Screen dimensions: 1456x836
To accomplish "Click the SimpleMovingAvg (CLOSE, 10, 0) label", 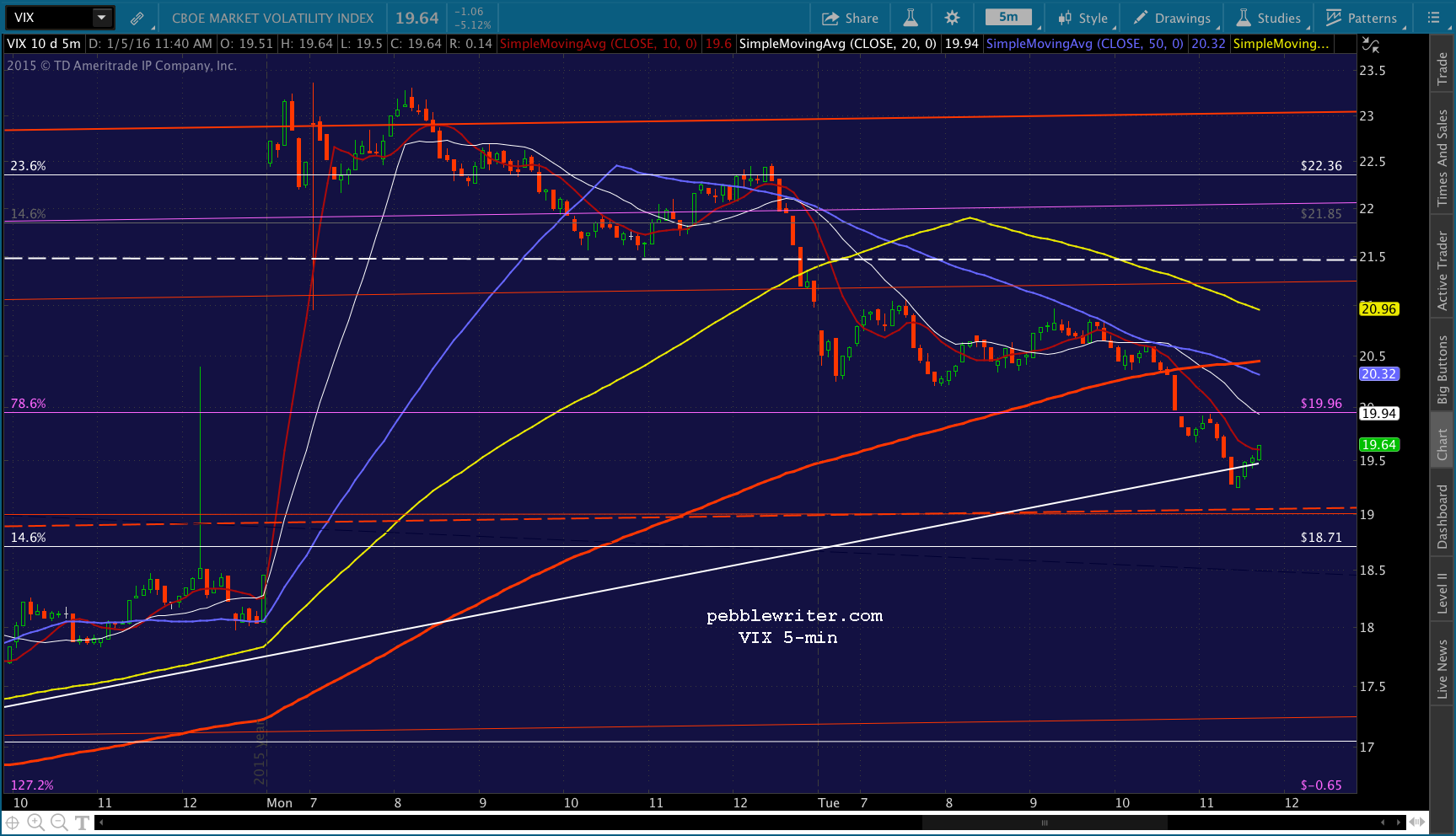I will 599,44.
